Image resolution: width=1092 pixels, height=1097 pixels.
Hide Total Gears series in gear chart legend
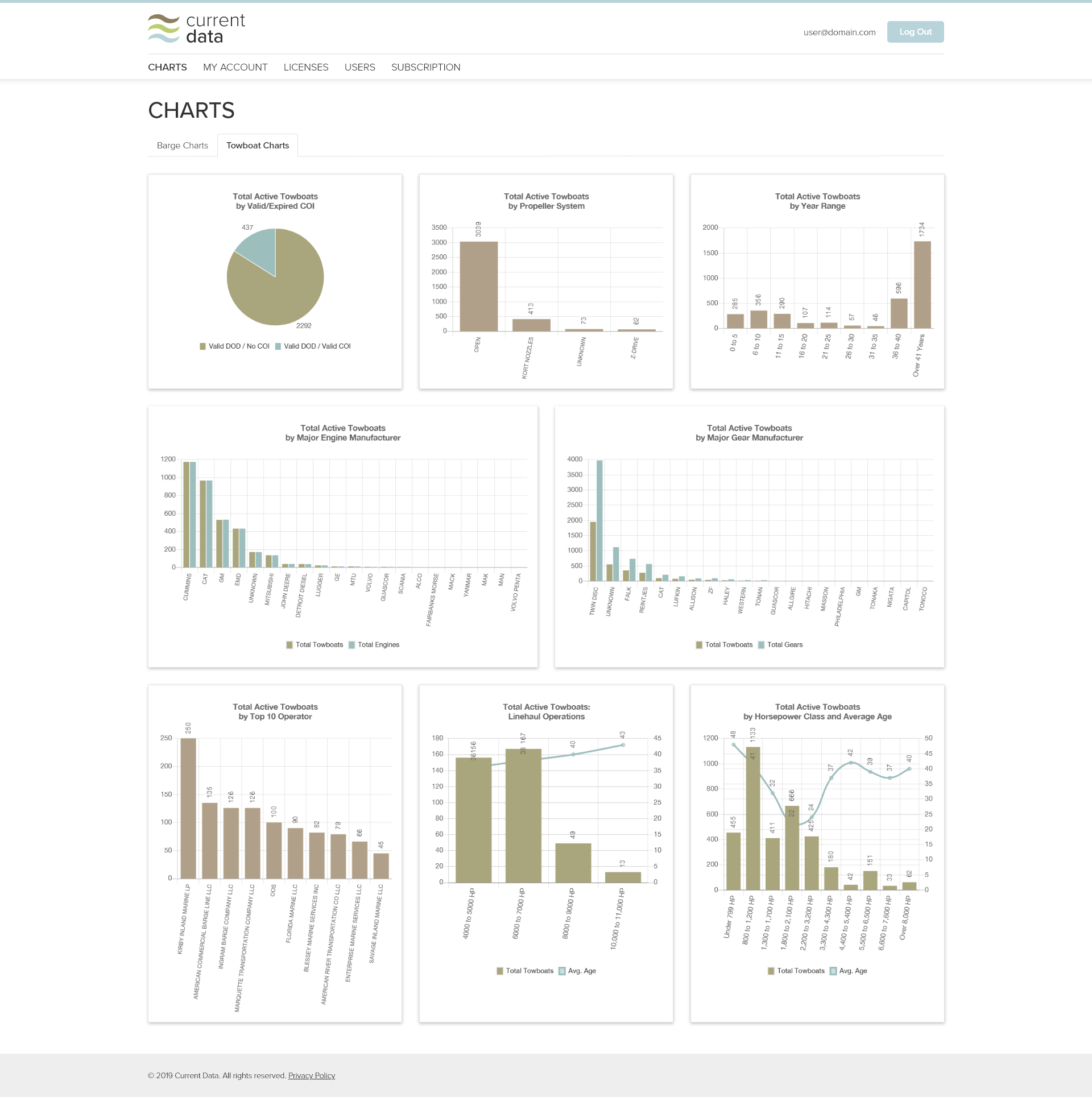tap(780, 645)
